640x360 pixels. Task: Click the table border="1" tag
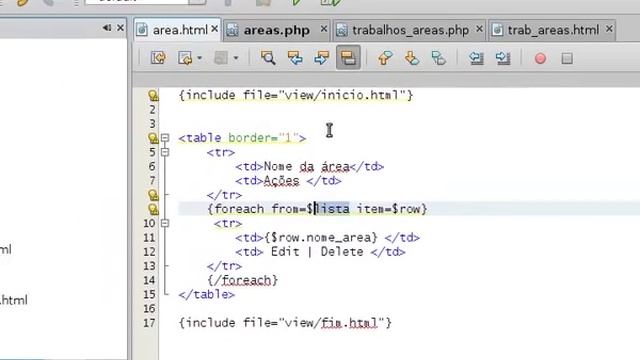242,138
